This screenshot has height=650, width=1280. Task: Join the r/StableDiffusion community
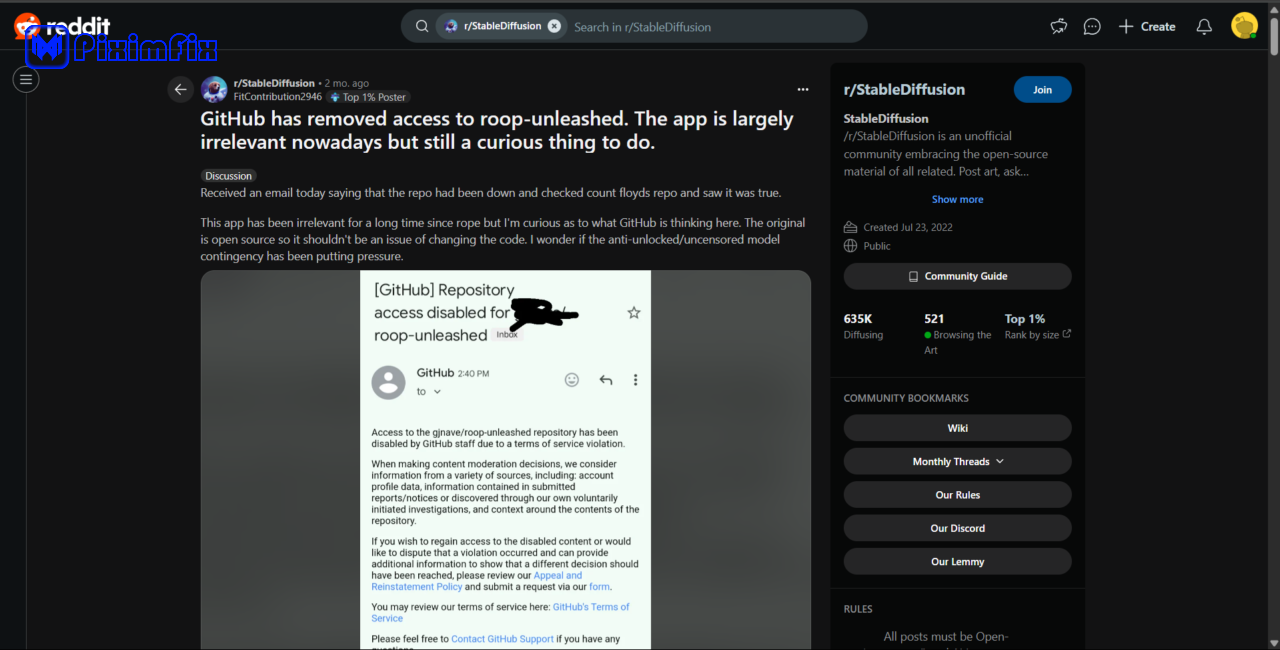coord(1042,89)
